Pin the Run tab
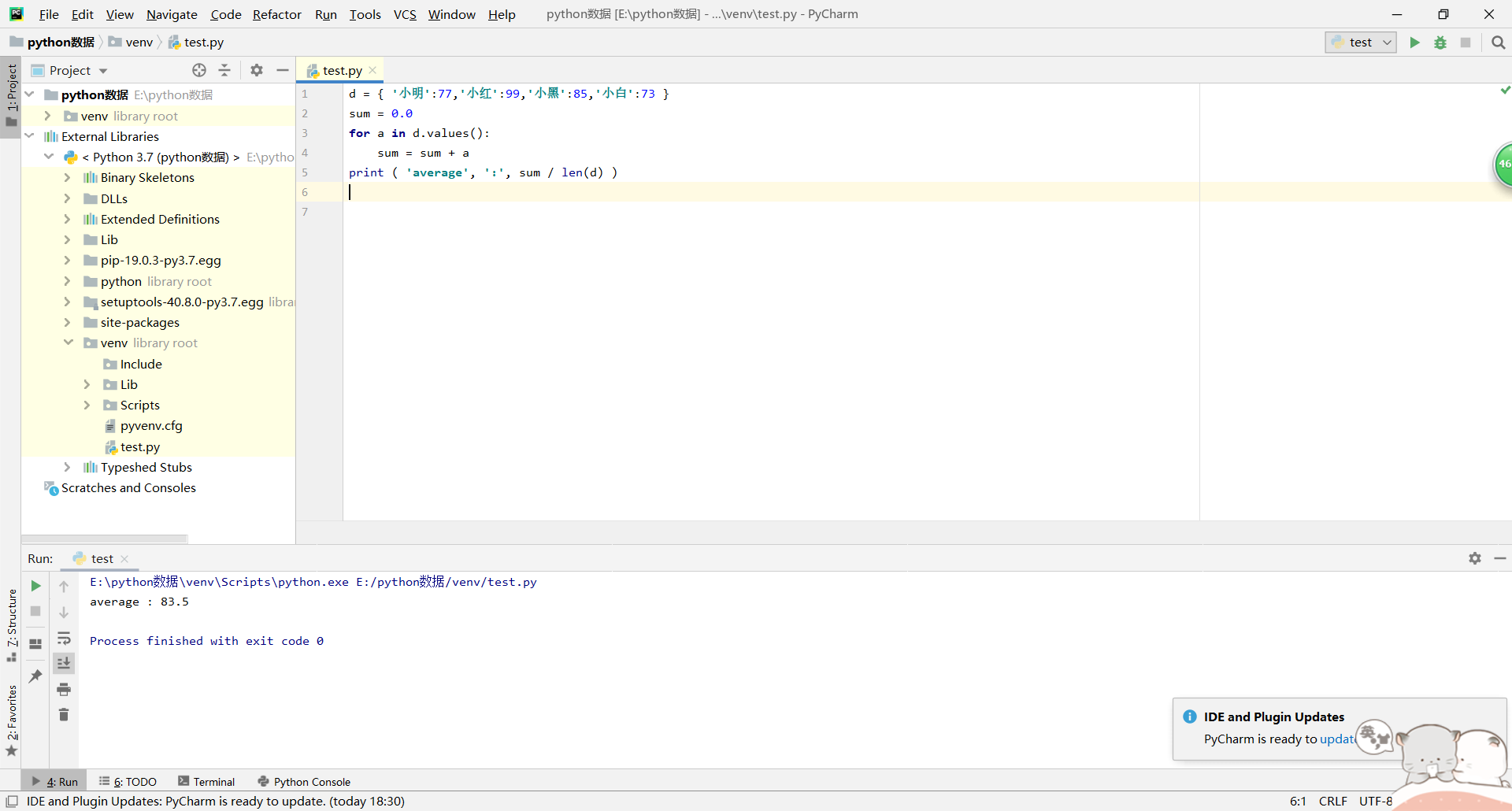1512x811 pixels. tap(35, 676)
